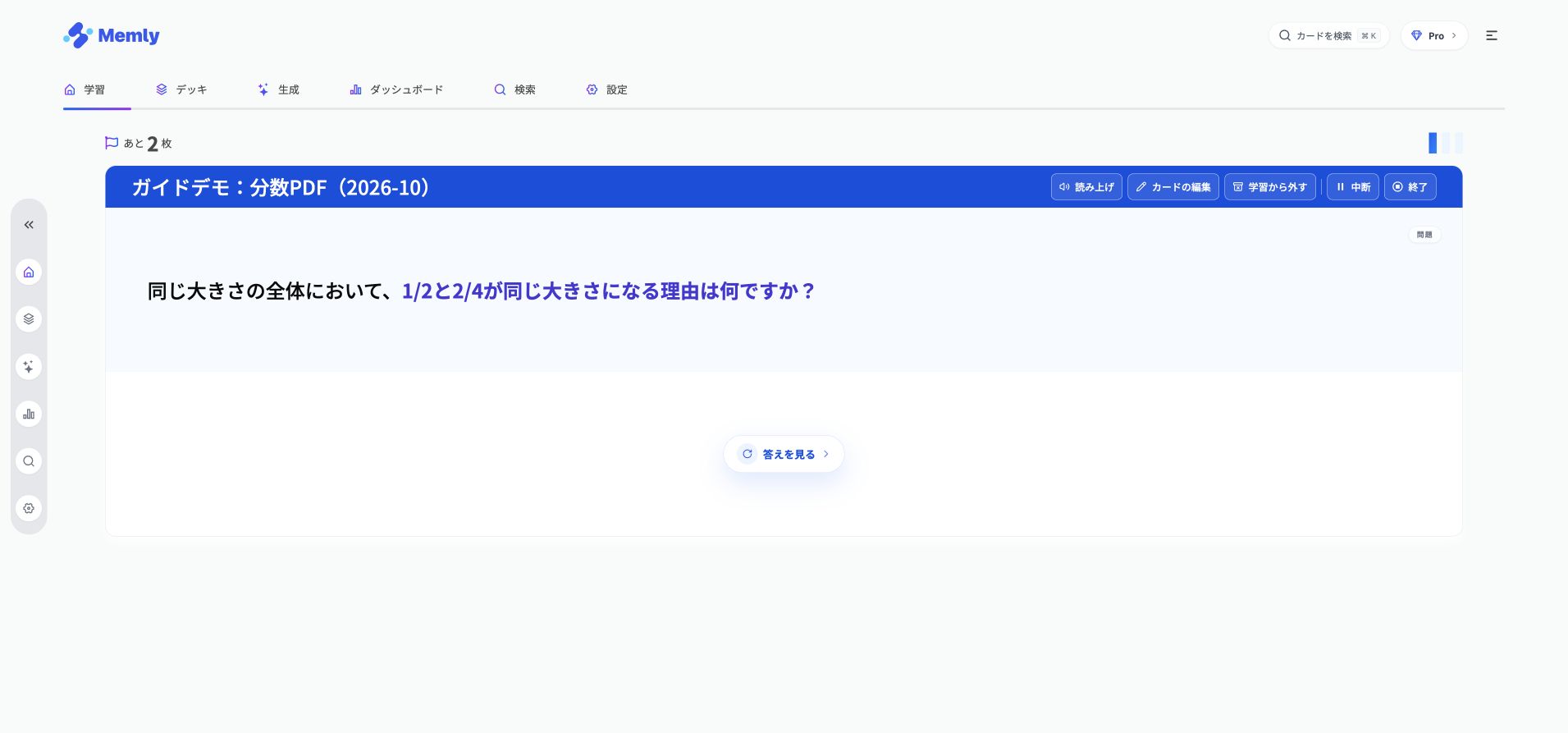1568x733 pixels.
Task: Switch to the デッキ tab
Action: coord(181,89)
